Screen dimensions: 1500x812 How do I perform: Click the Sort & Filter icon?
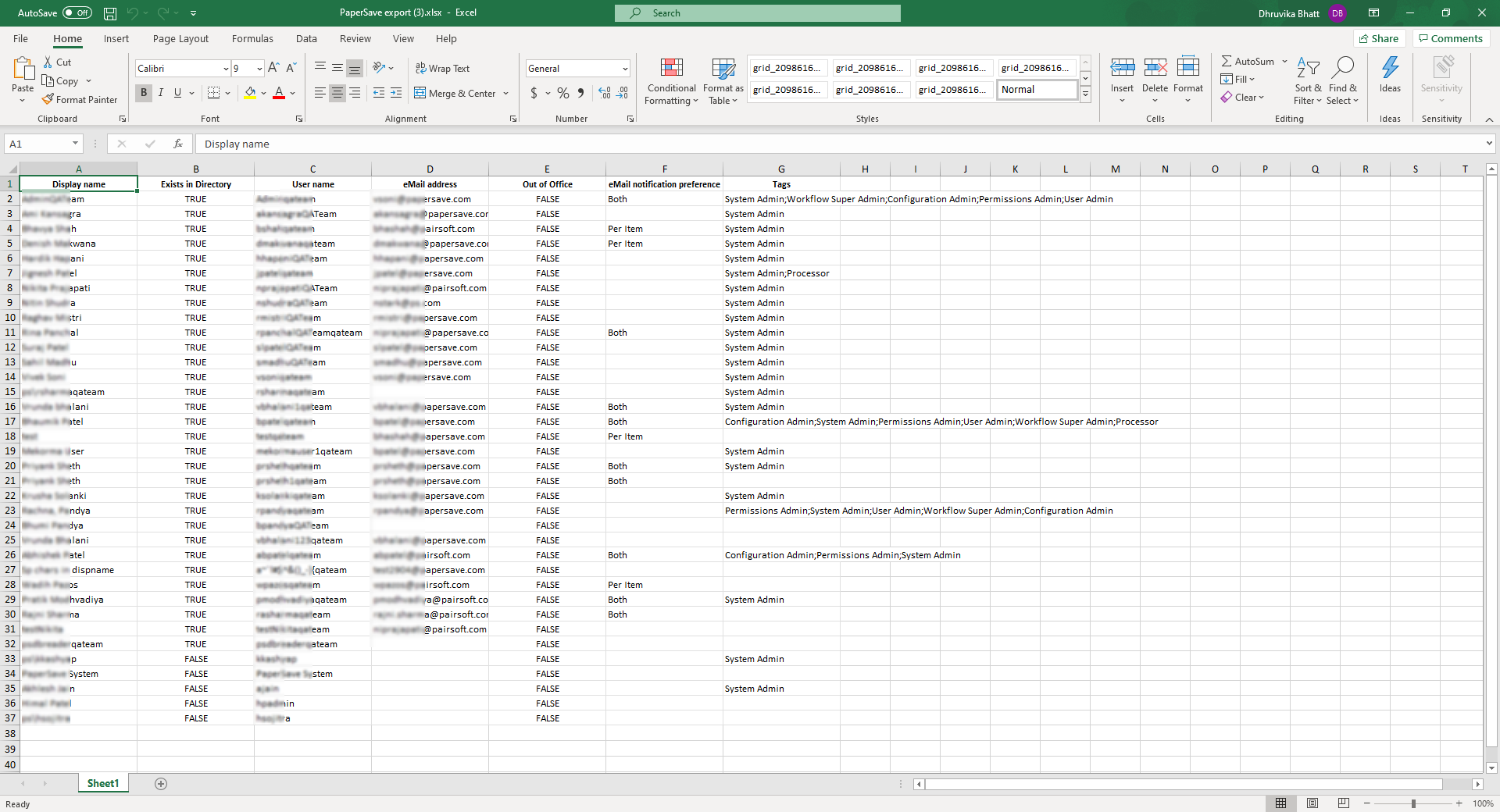click(1307, 69)
